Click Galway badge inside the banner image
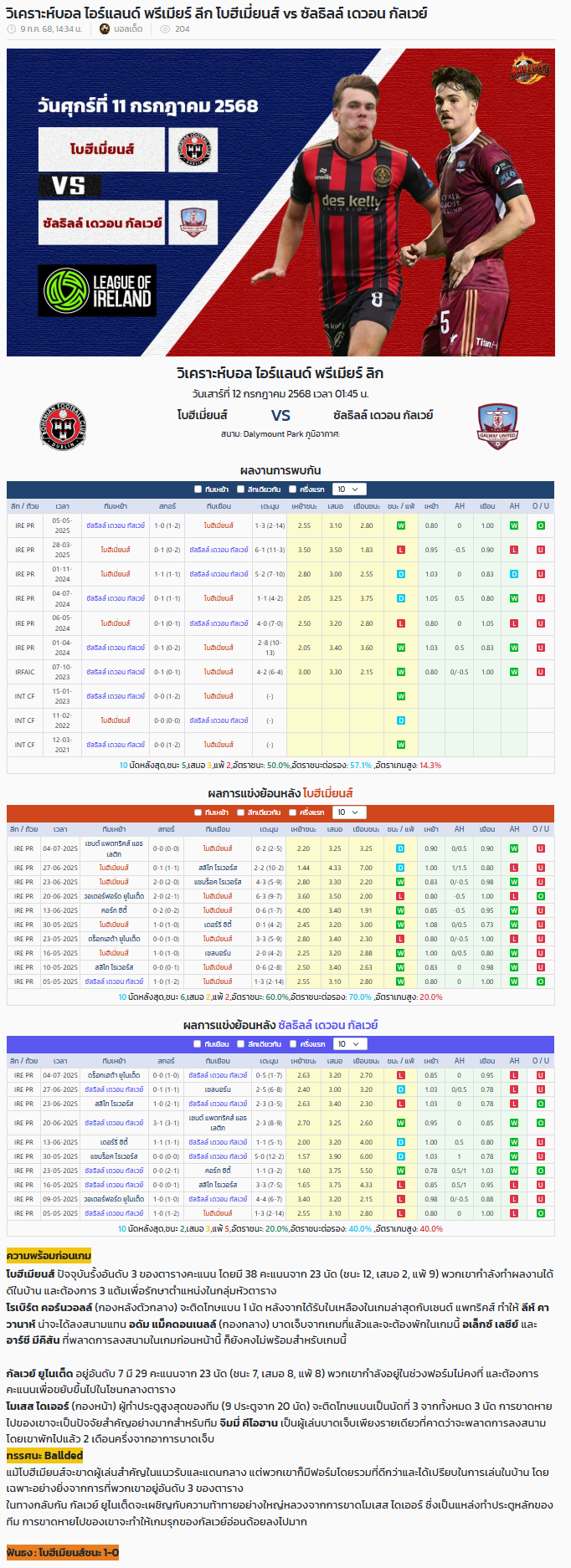The height and width of the screenshot is (1568, 571). pos(193,223)
